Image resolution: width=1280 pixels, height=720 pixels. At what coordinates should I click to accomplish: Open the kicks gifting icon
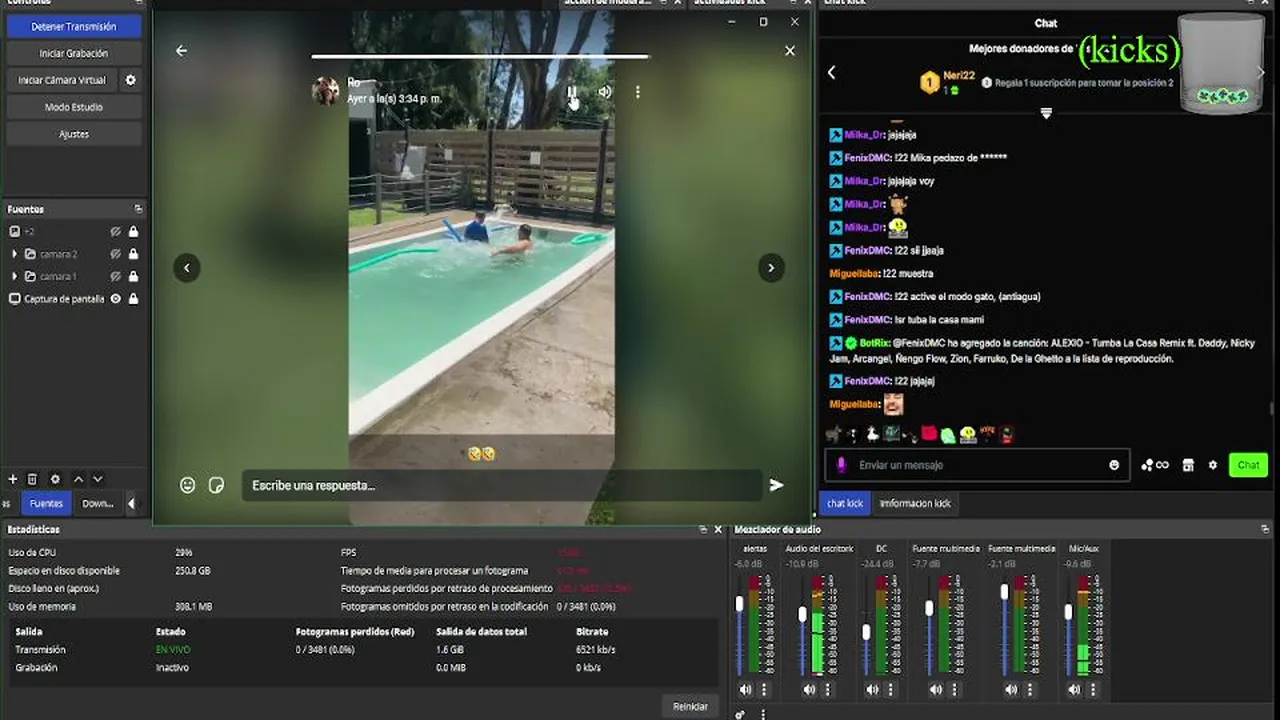[x=1154, y=465]
